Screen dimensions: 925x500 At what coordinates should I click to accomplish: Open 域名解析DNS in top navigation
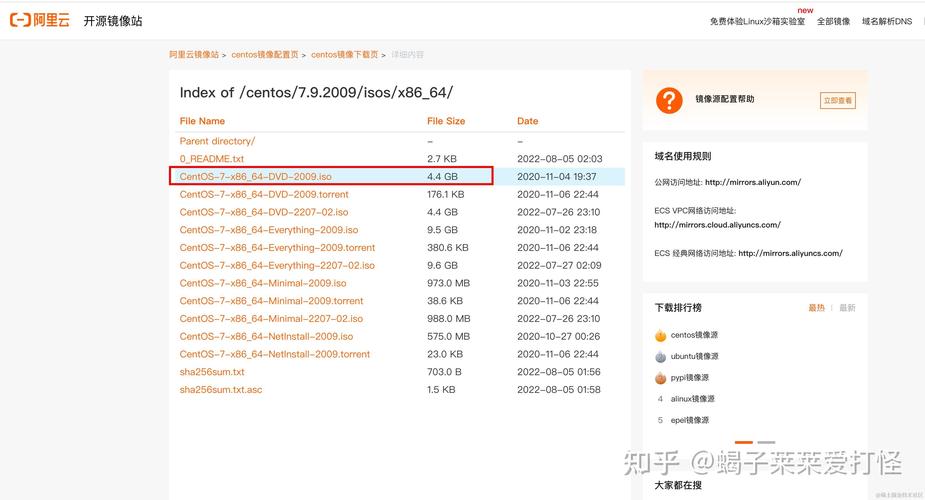(x=887, y=21)
